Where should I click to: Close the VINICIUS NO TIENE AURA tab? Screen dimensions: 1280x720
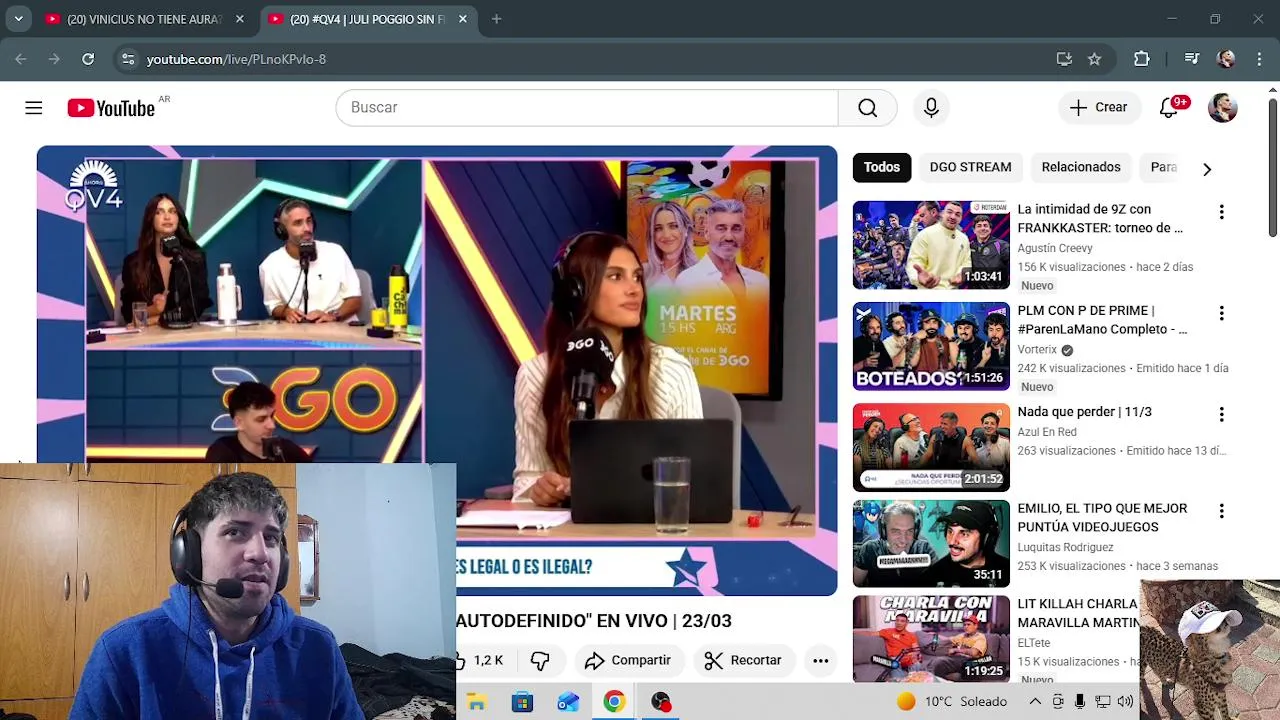[x=240, y=19]
